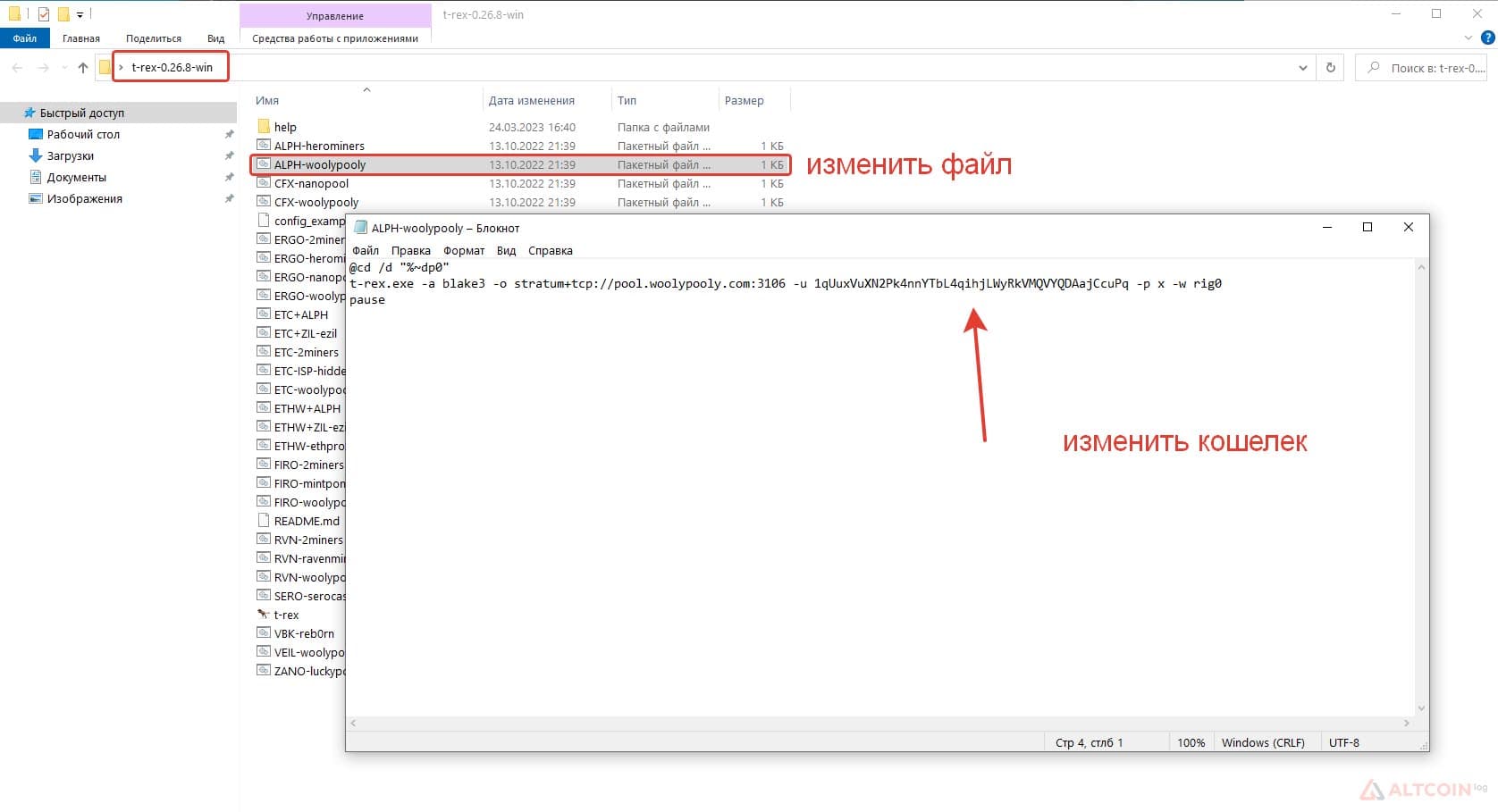This screenshot has width=1498, height=812.
Task: Open recent locations dropdown arrow
Action: [x=64, y=68]
